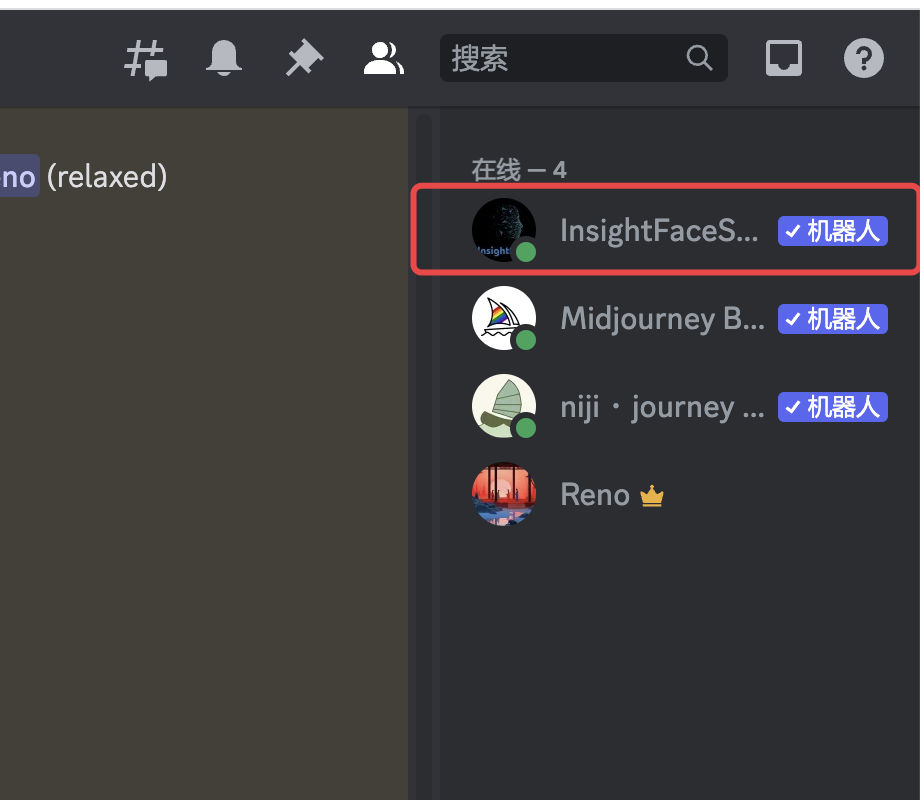Click Reno's red landscape avatar

click(504, 494)
